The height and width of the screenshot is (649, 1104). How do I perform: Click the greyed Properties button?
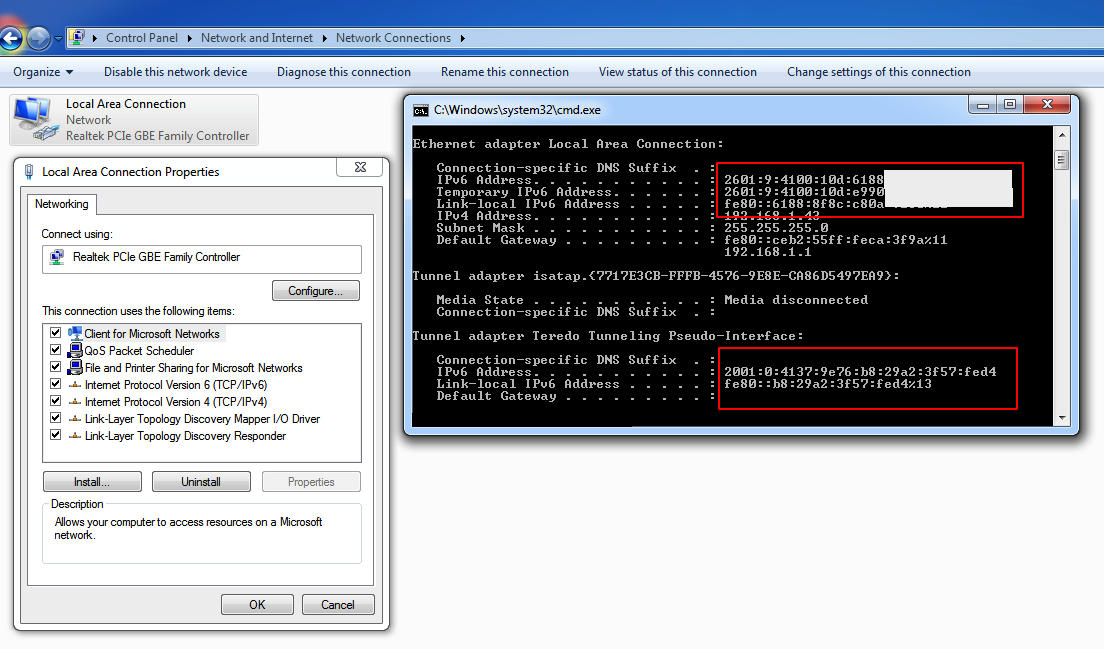click(311, 481)
